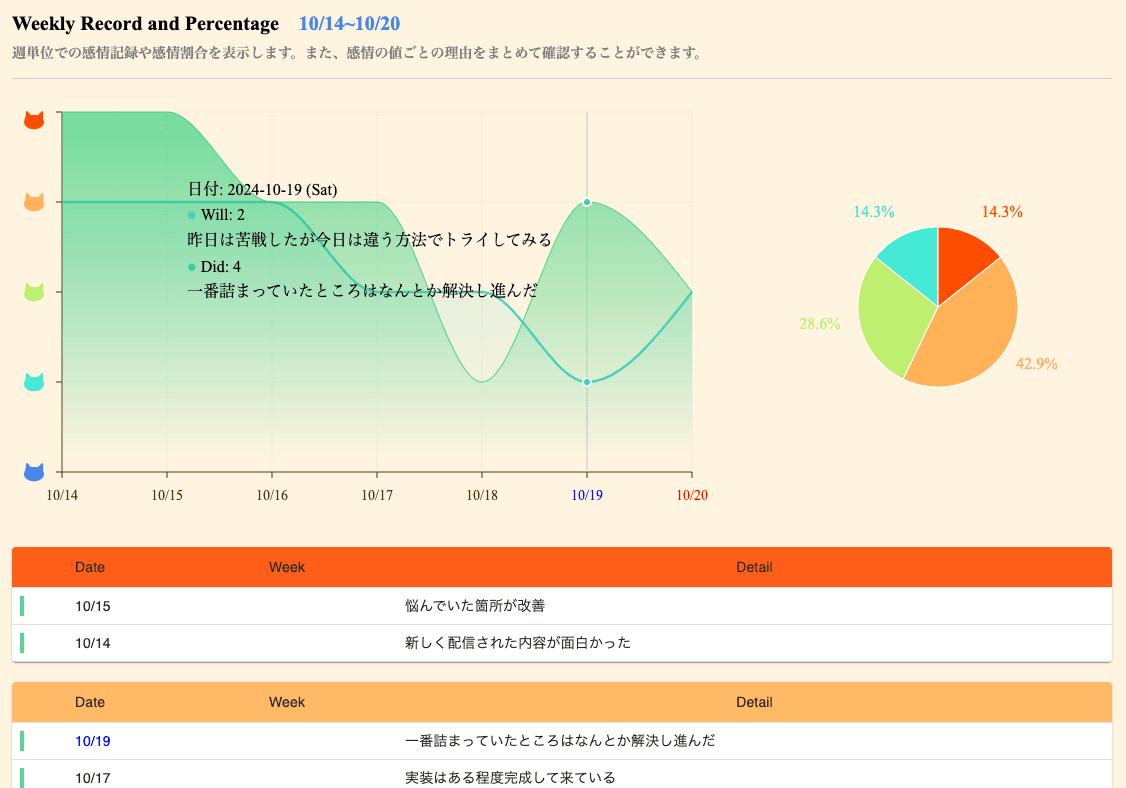
Task: Open the blue 10/19 date in the table
Action: pos(93,741)
